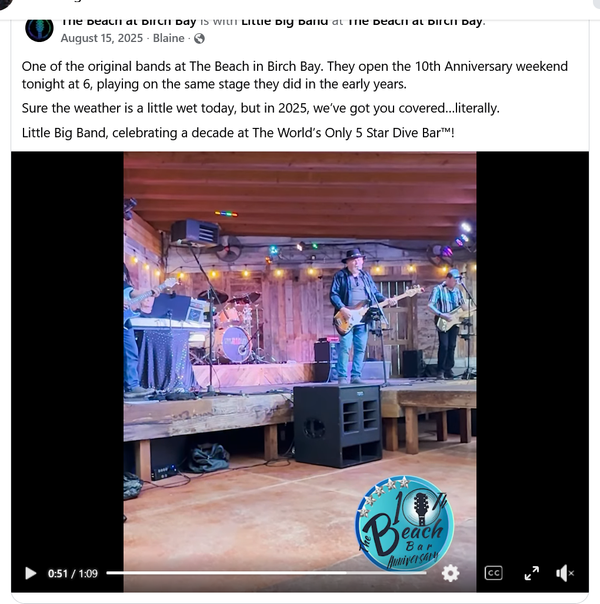Click the 10th Anniversary Beach Bar logo
The width and height of the screenshot is (600, 604).
pyautogui.click(x=404, y=523)
